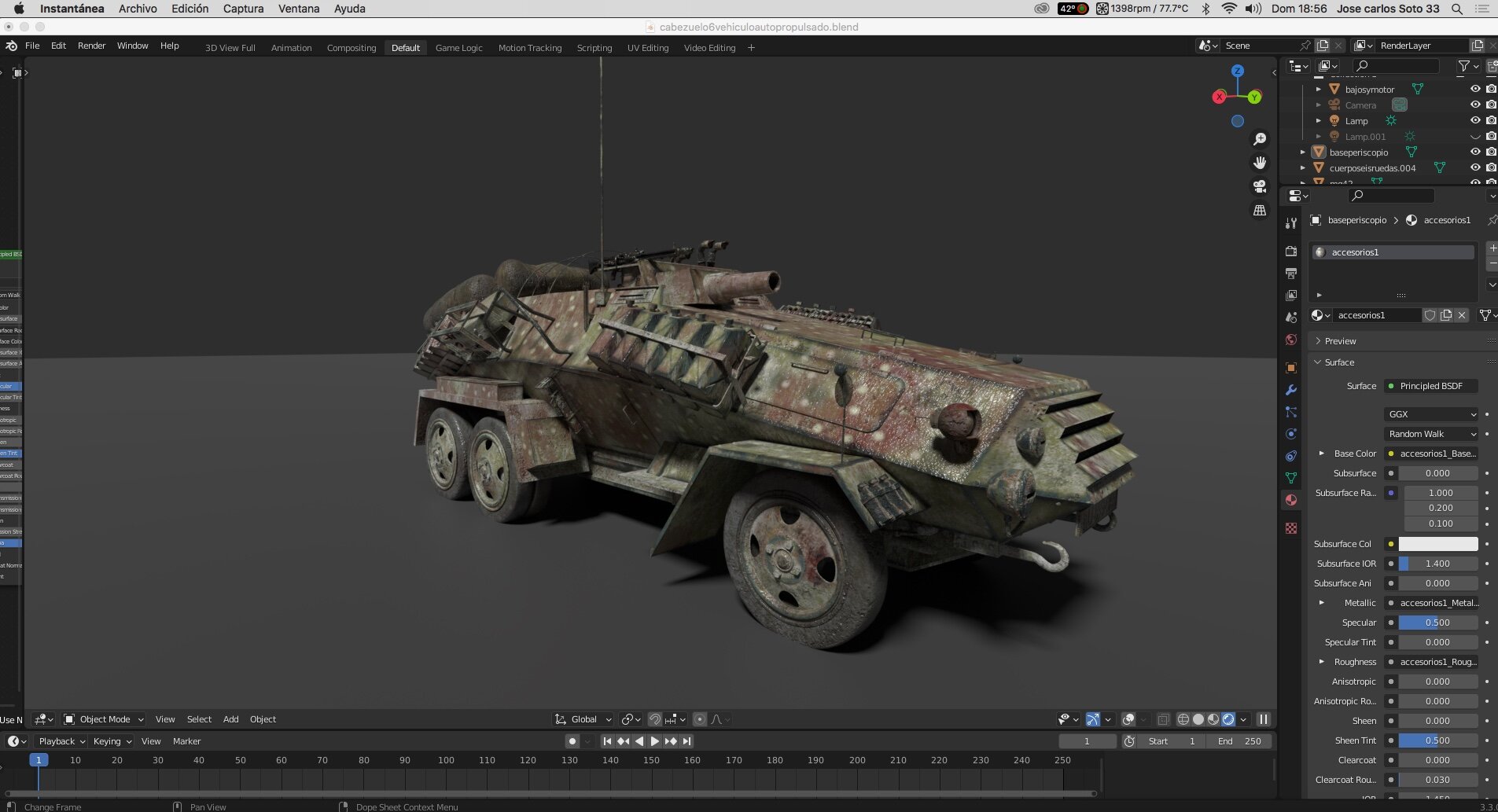Image resolution: width=1498 pixels, height=812 pixels.
Task: Switch to the UV Editing workspace tab
Action: [648, 48]
